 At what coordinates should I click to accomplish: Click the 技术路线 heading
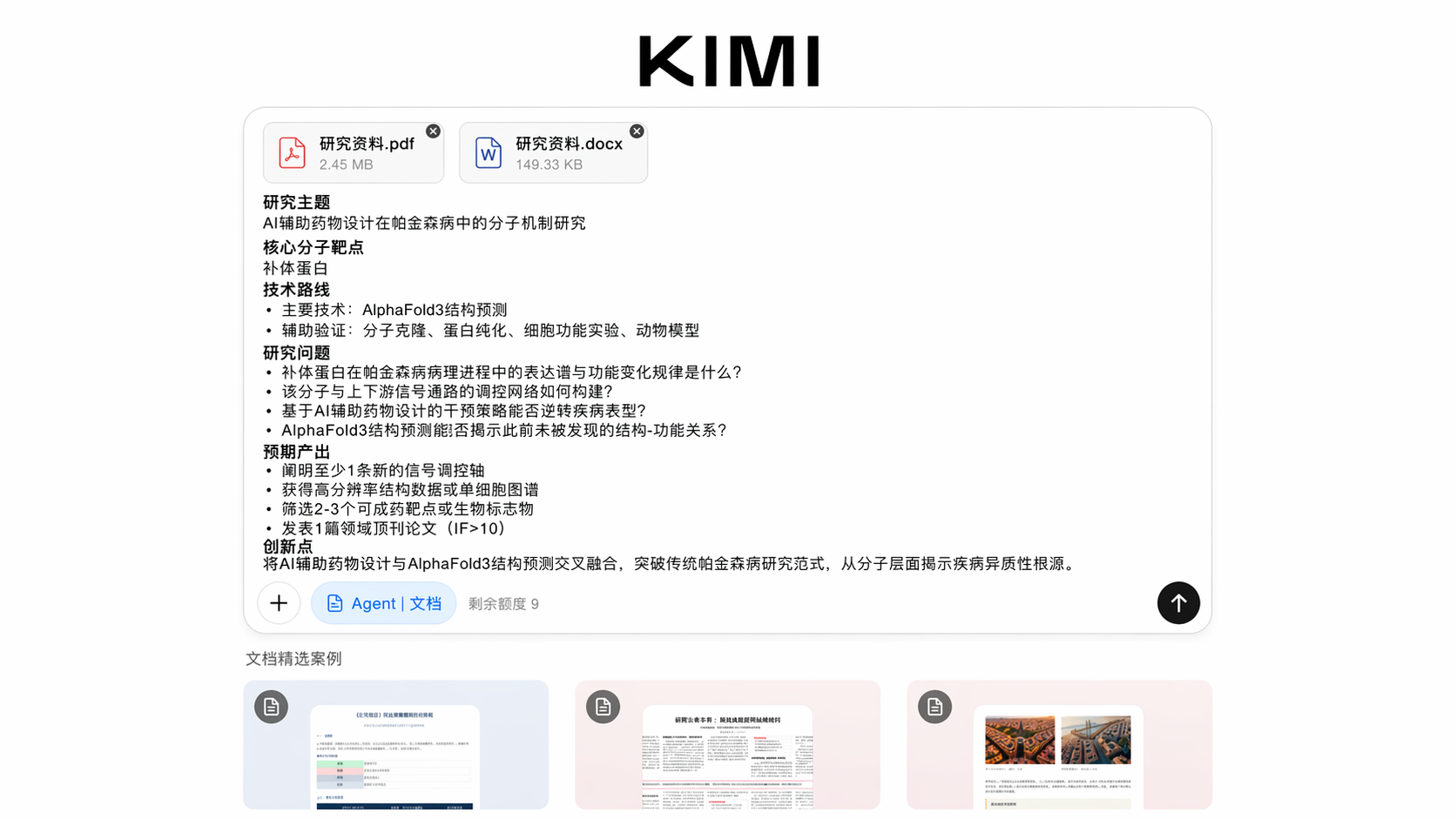(x=297, y=290)
